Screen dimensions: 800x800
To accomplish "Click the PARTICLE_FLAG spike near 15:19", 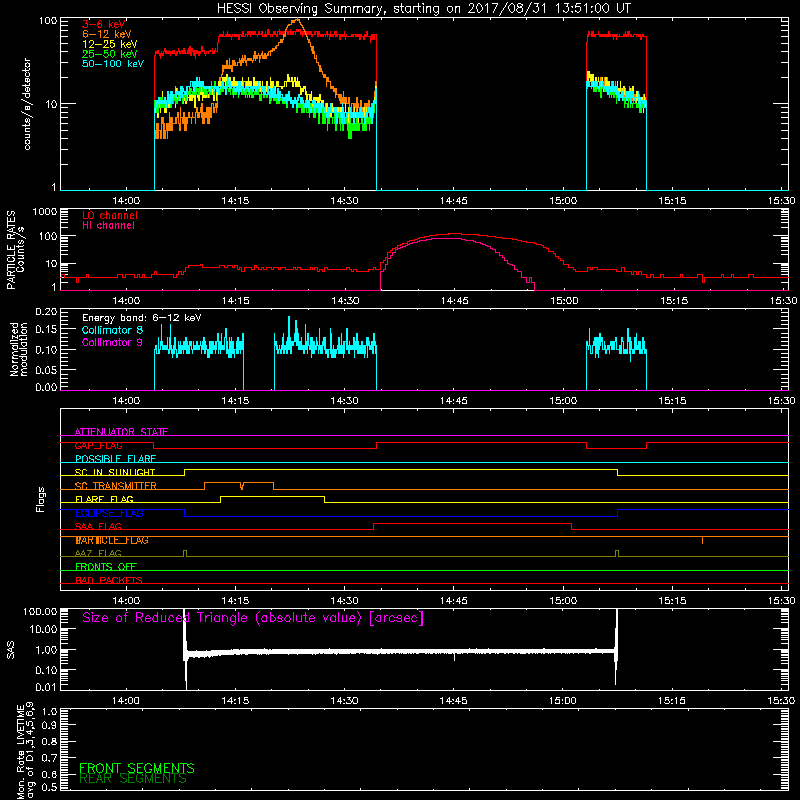I will pos(703,540).
